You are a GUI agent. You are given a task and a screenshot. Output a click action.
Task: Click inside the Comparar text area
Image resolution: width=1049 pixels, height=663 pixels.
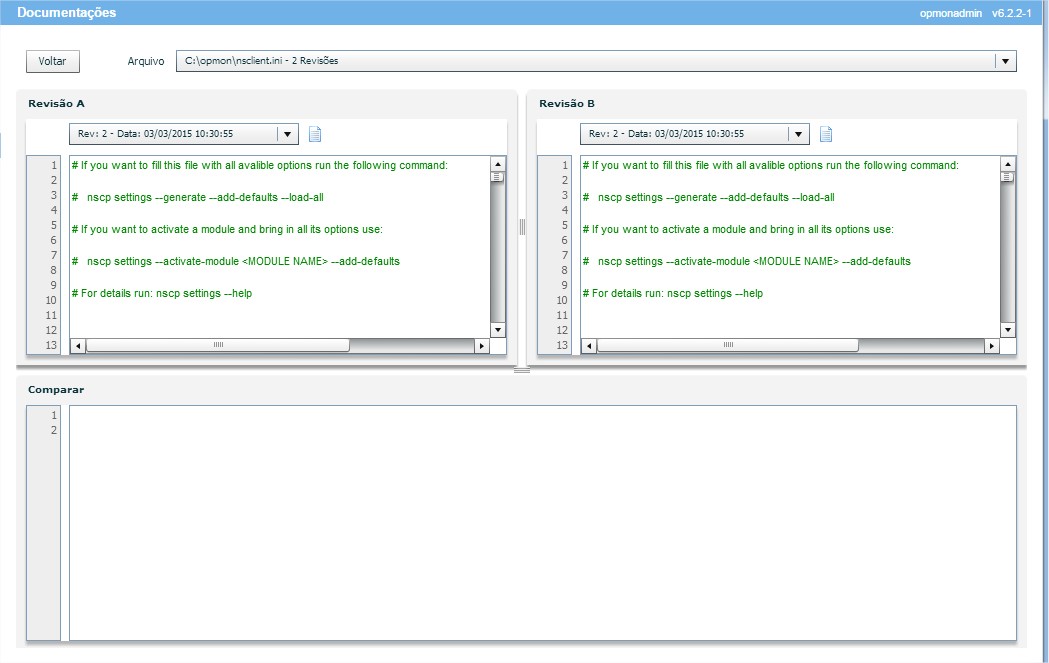point(540,520)
